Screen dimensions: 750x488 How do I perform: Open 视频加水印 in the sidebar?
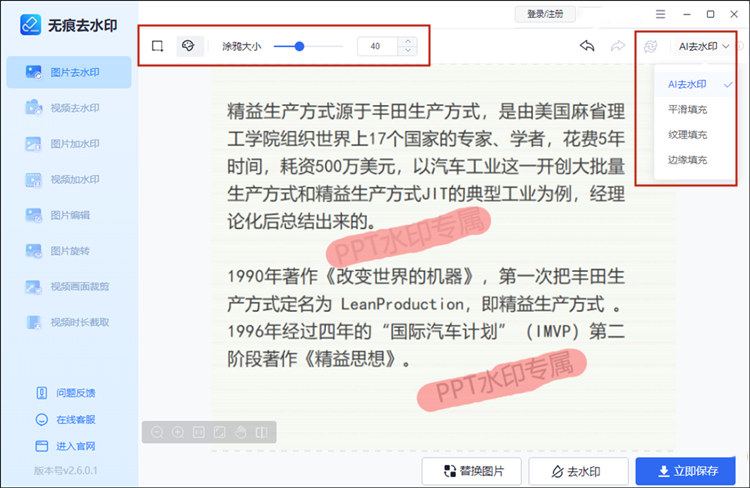69,179
